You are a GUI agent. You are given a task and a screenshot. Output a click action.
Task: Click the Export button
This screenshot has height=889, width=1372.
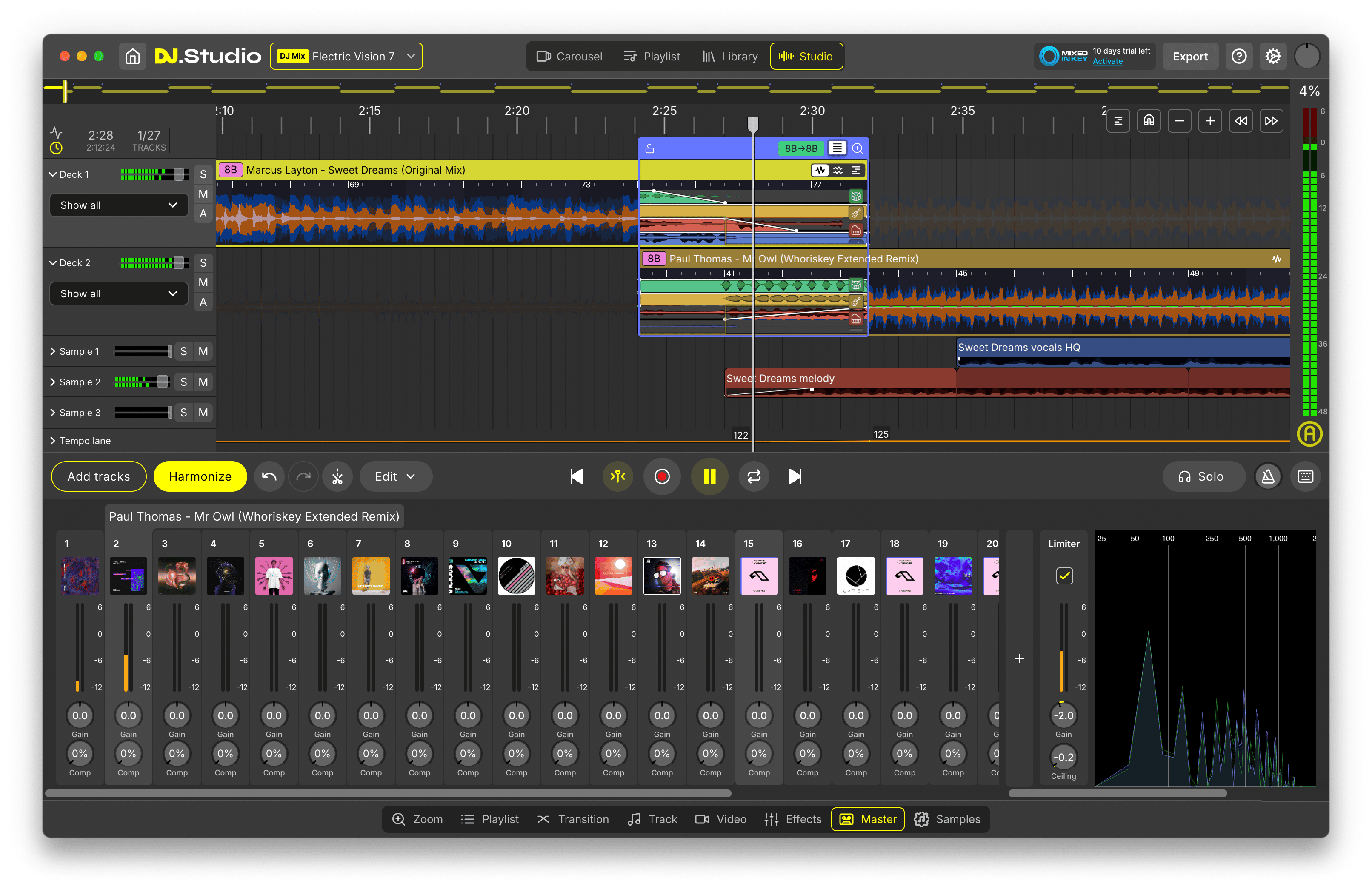1190,57
